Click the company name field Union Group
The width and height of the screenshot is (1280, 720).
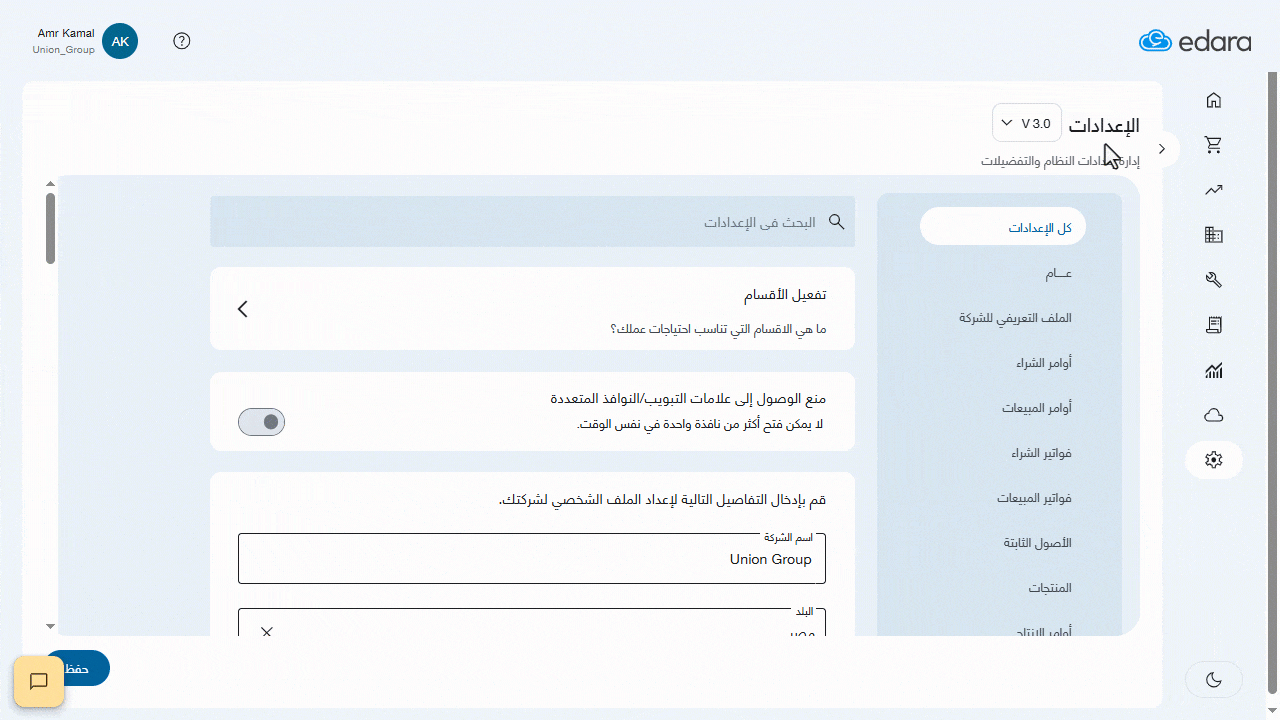click(x=532, y=558)
